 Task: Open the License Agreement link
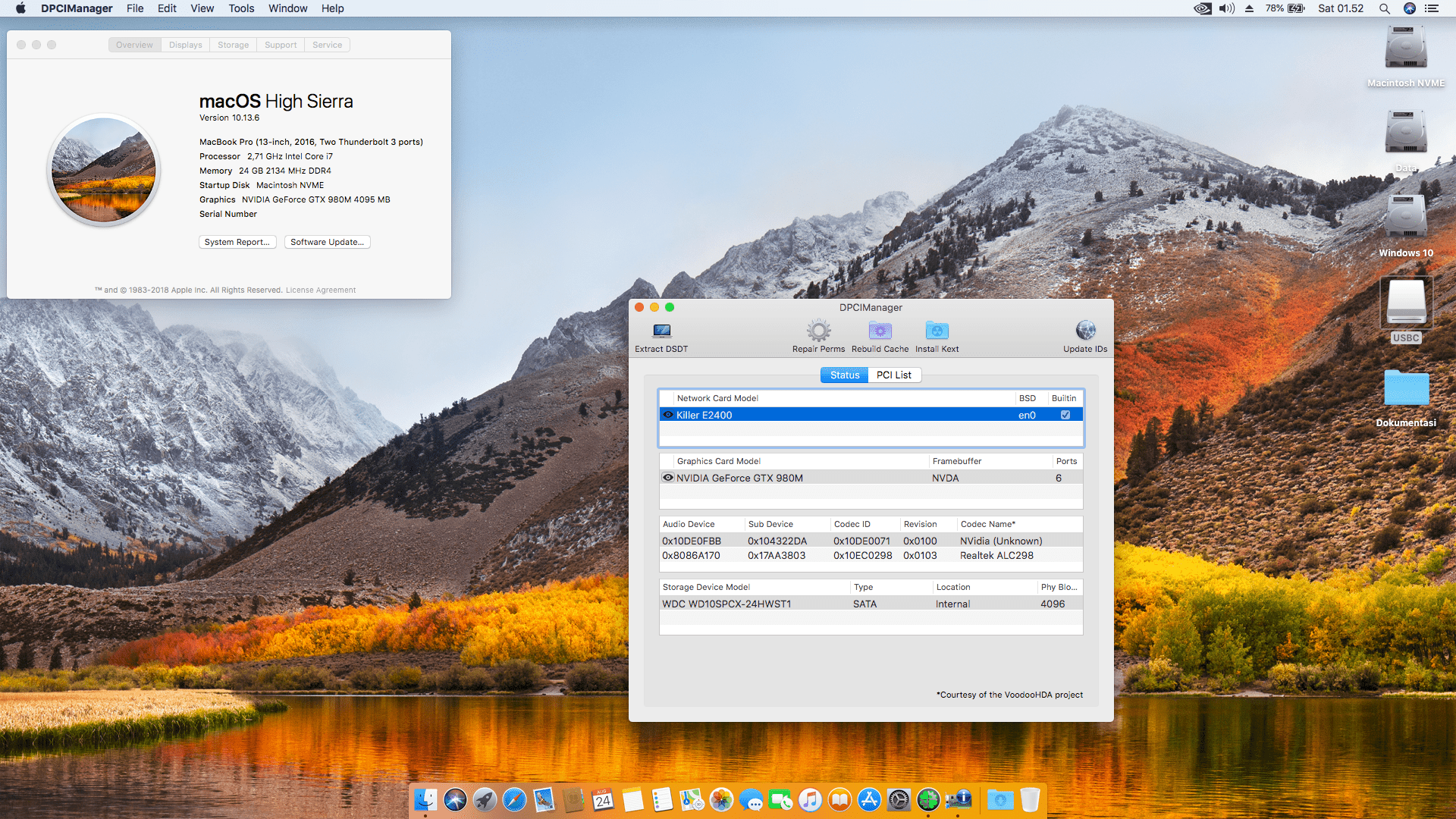pos(320,290)
